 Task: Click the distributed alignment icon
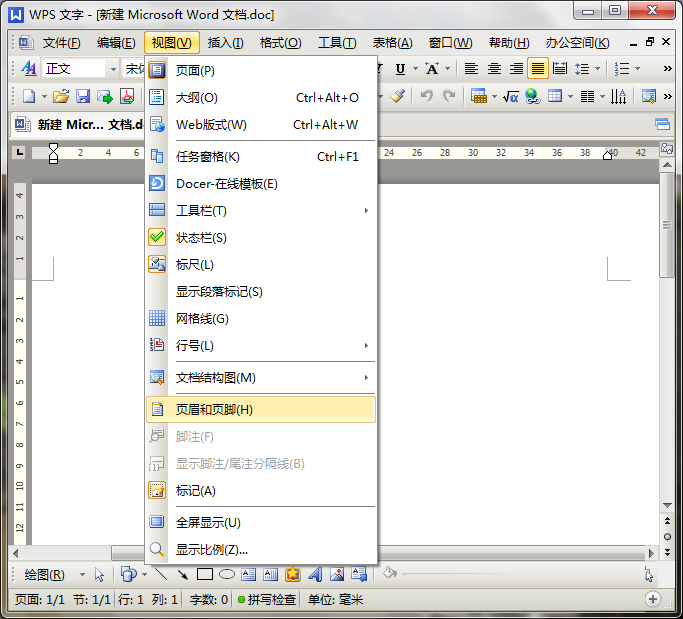click(560, 69)
